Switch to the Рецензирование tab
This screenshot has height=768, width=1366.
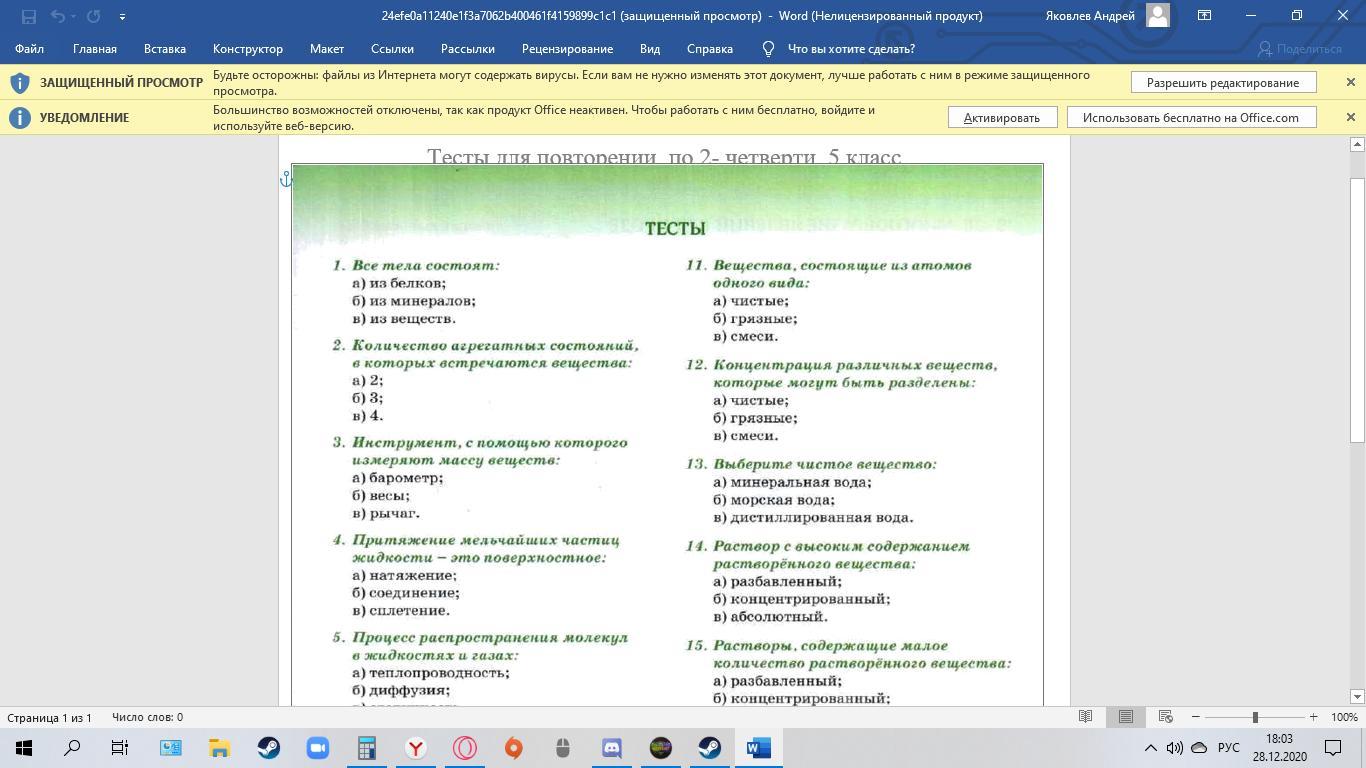click(x=567, y=49)
